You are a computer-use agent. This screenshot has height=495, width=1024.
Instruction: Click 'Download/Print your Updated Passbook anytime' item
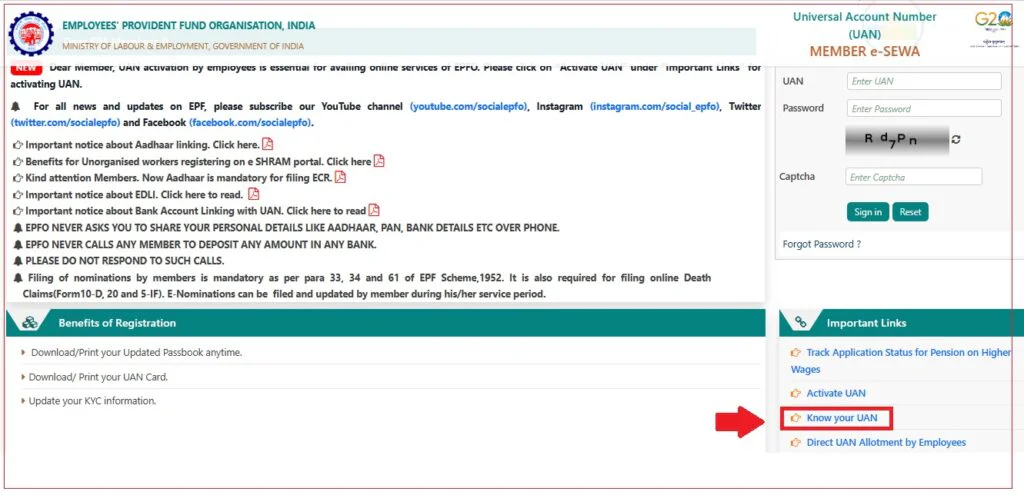tap(136, 353)
